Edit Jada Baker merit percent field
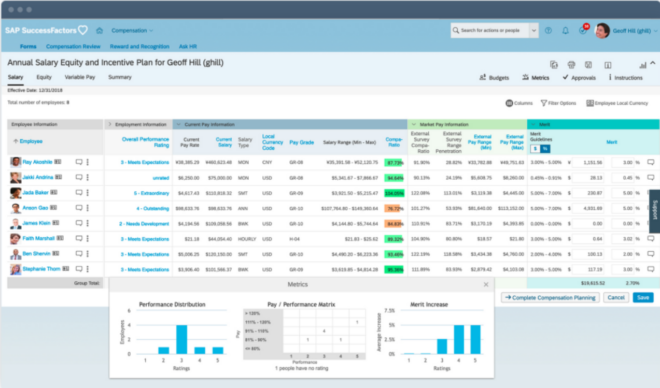 pos(623,193)
